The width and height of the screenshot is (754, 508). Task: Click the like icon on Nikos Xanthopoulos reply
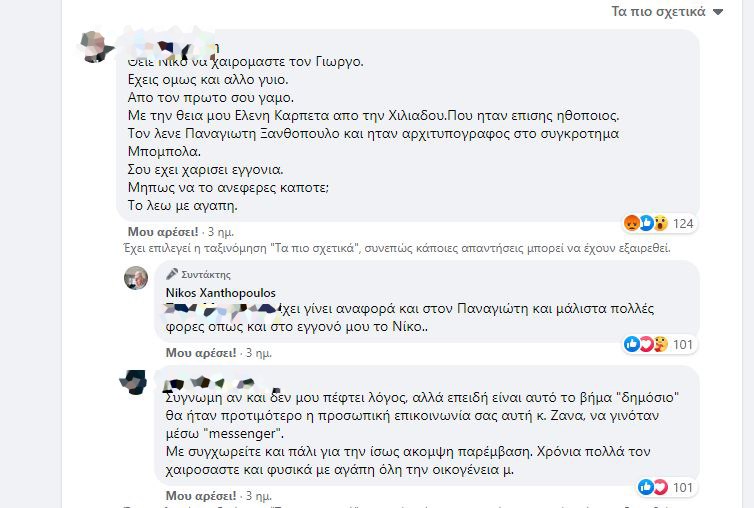click(x=631, y=344)
